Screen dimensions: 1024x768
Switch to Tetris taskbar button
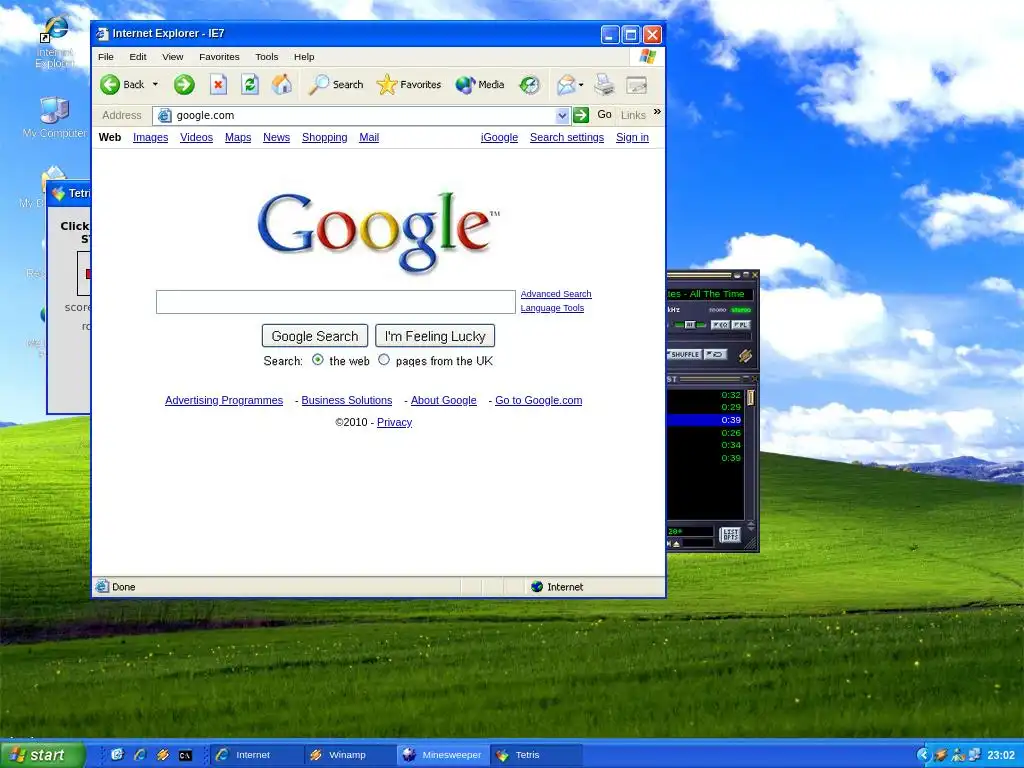click(536, 755)
